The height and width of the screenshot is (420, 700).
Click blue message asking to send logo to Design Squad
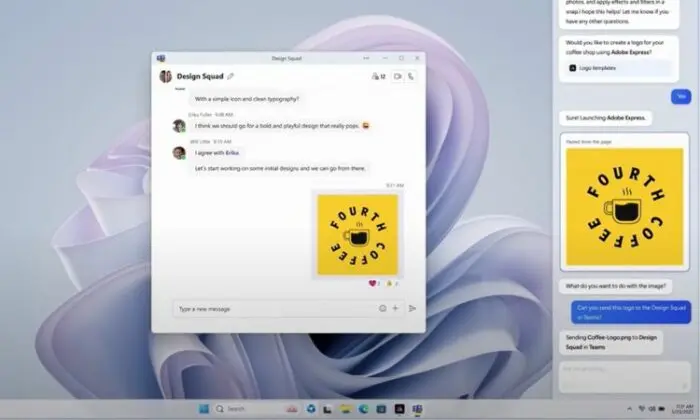tap(631, 312)
